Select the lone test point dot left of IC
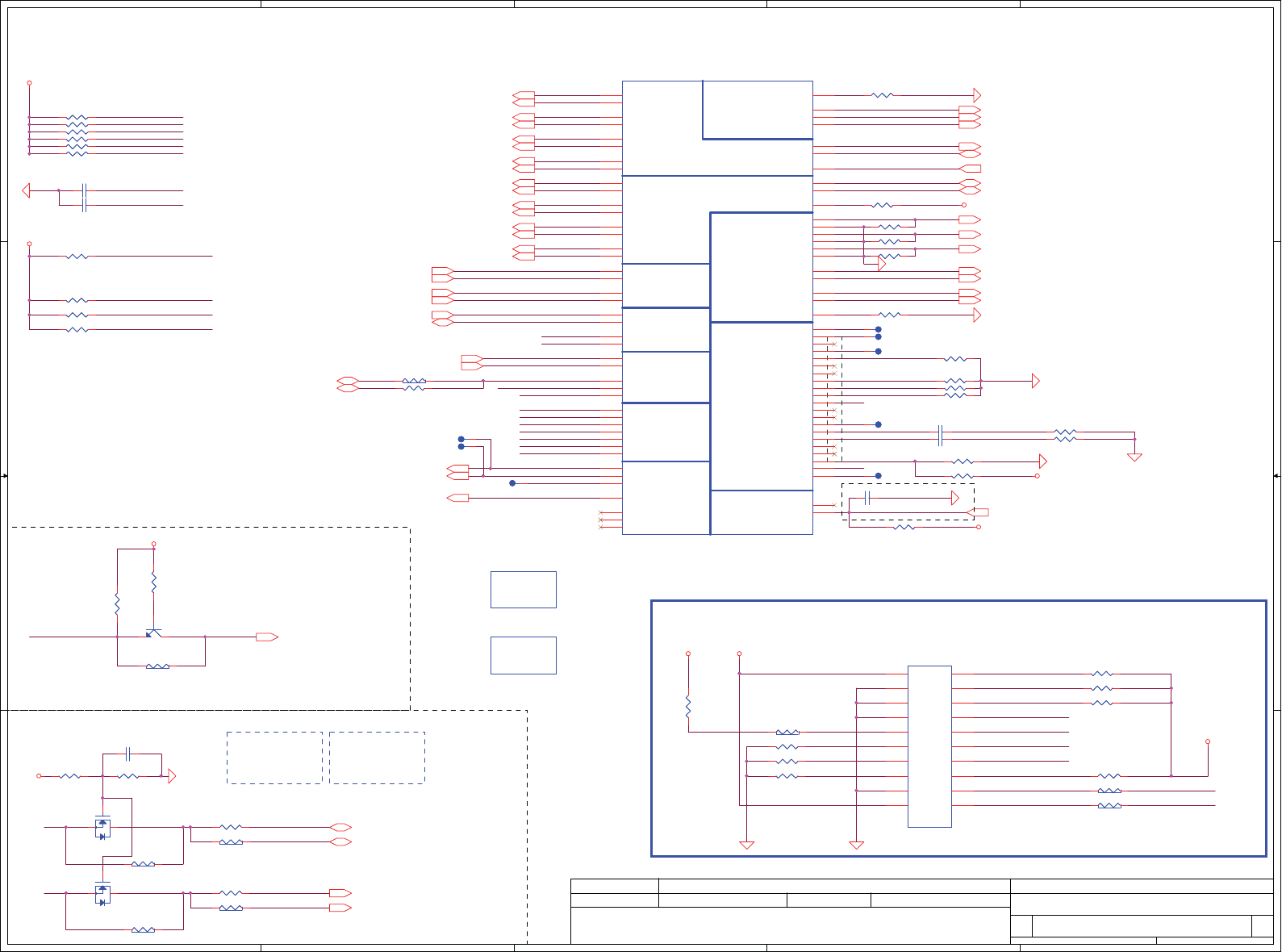Image resolution: width=1282 pixels, height=952 pixels. pyautogui.click(x=512, y=483)
